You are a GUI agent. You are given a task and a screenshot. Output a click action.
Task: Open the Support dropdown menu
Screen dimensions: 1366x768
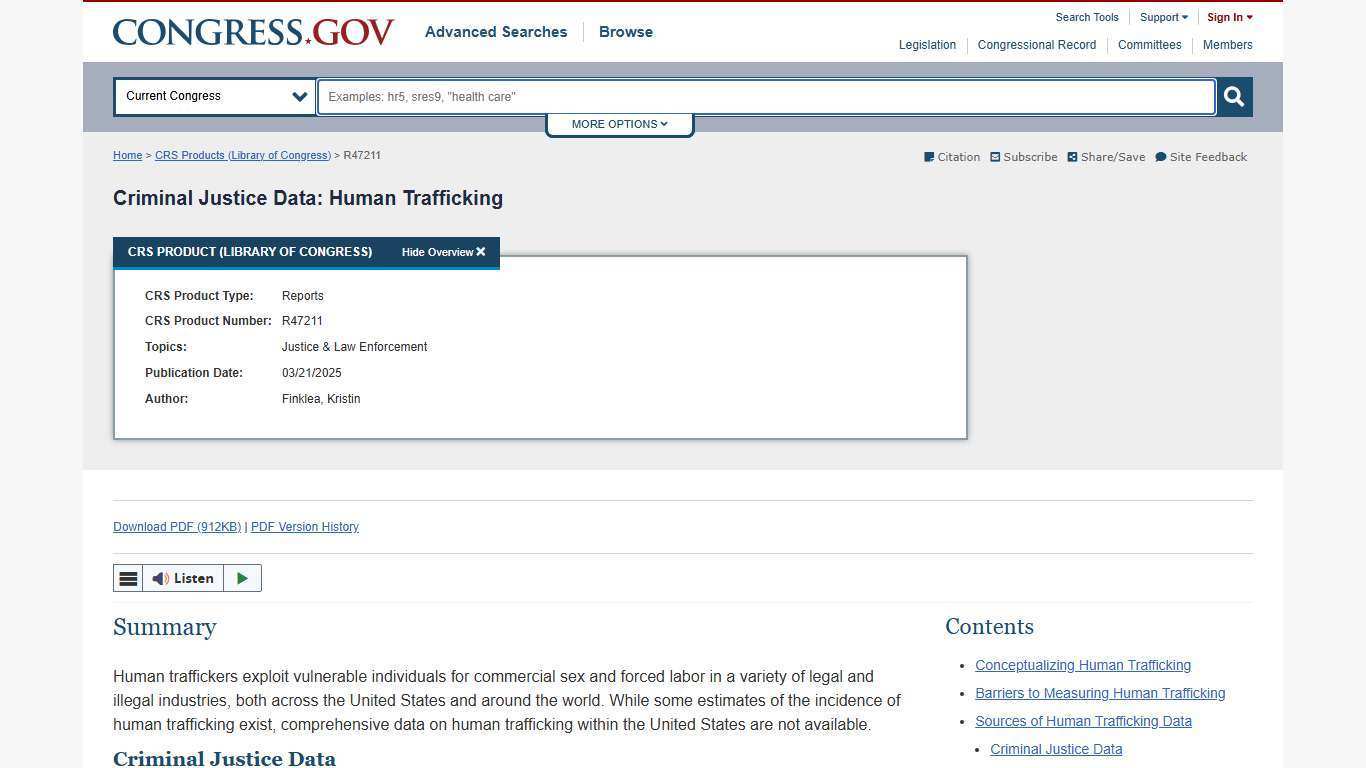click(1162, 17)
